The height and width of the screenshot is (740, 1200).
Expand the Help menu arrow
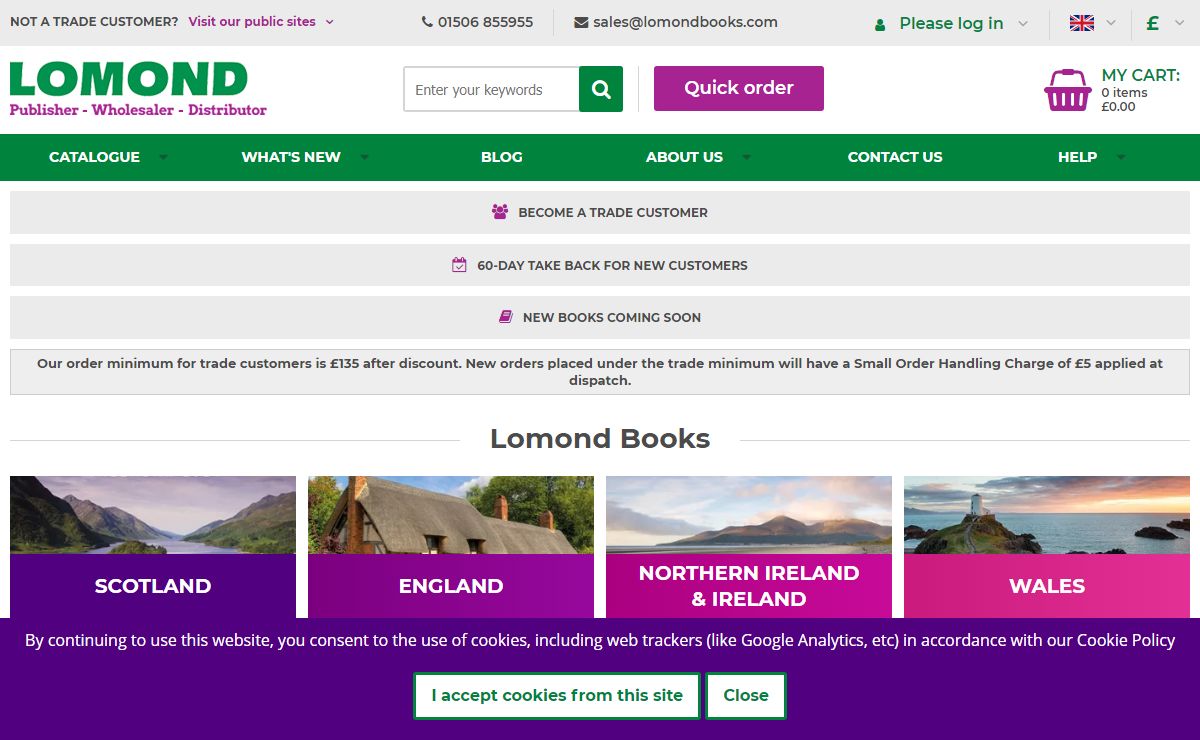tap(1120, 157)
